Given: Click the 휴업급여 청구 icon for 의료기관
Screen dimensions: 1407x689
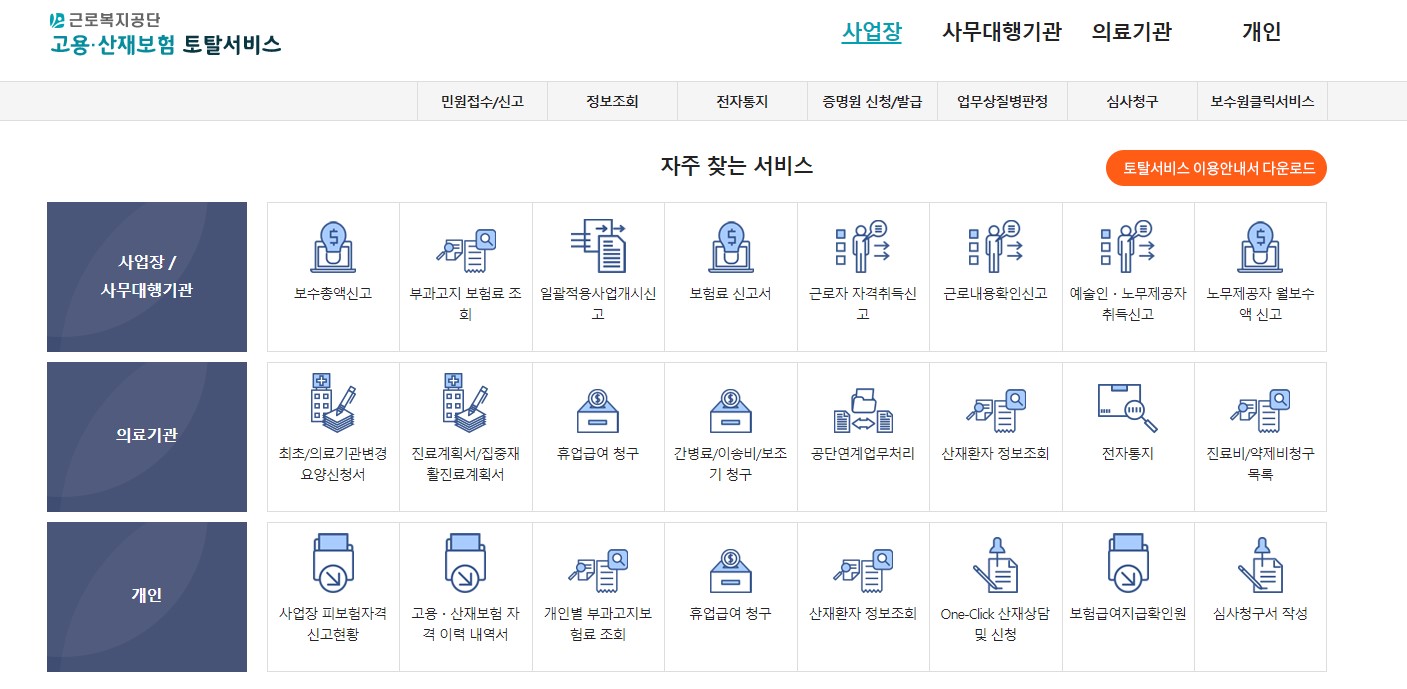Looking at the screenshot, I should [598, 425].
